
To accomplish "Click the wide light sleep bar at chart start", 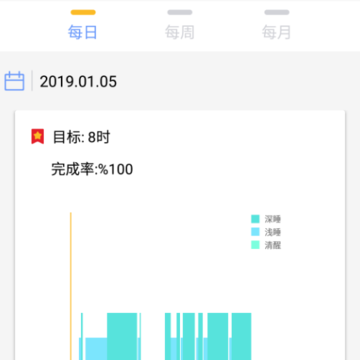I will coord(96,349).
